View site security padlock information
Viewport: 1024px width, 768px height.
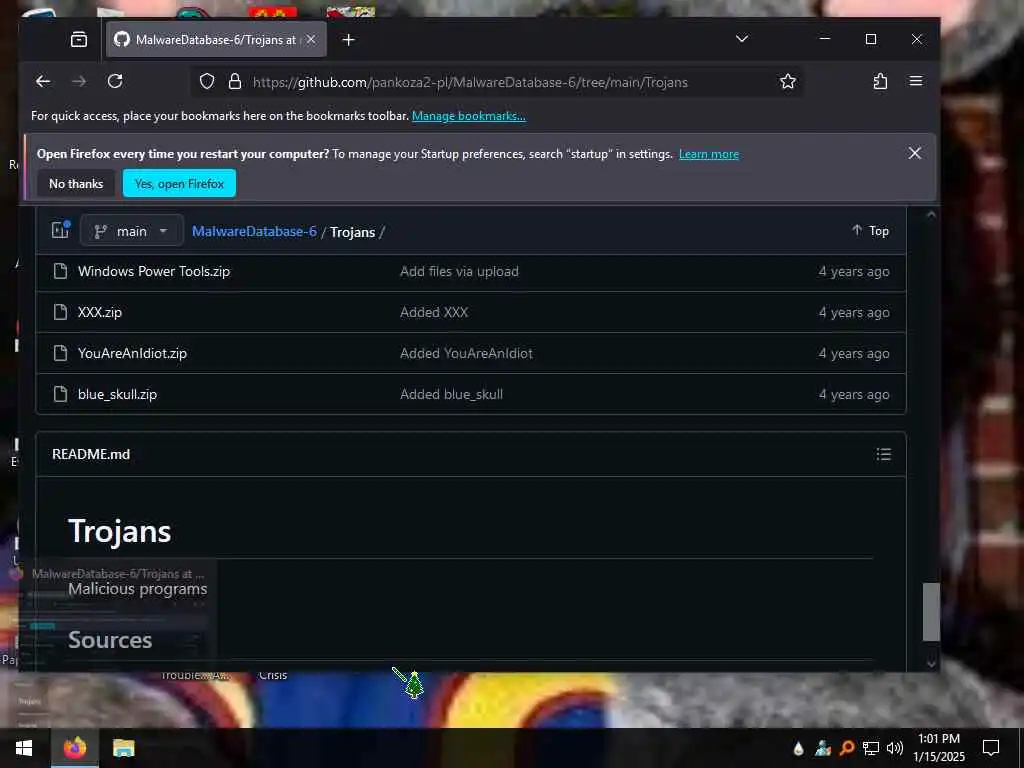(x=234, y=82)
